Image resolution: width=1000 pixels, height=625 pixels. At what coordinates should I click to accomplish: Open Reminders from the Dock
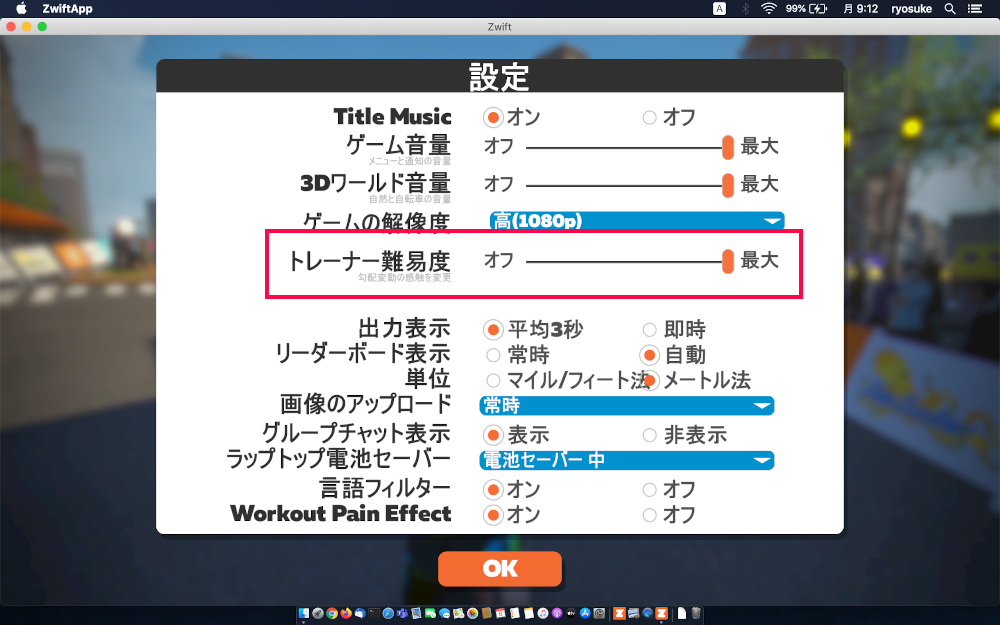(x=514, y=614)
